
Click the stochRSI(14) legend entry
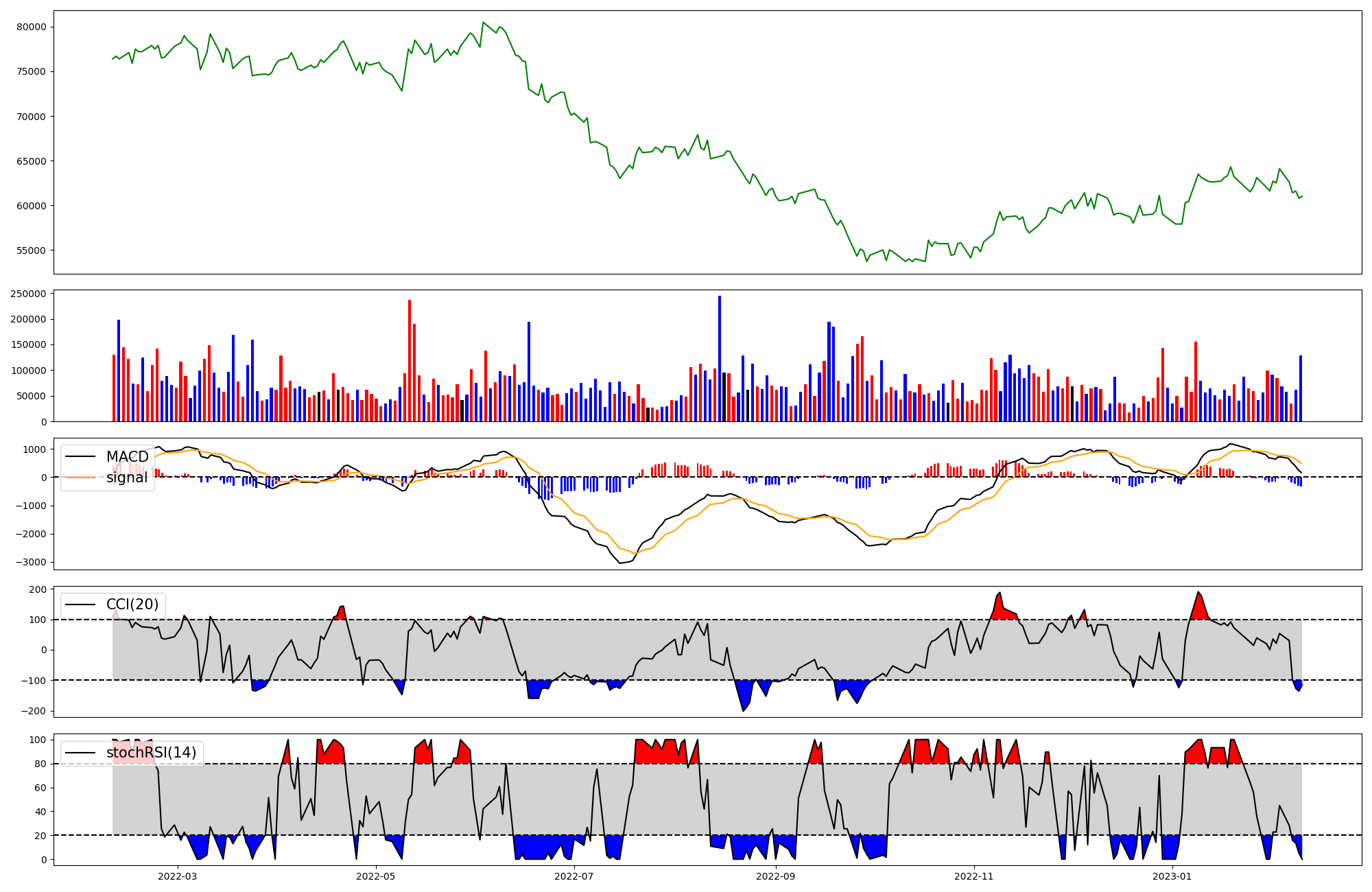tap(151, 753)
